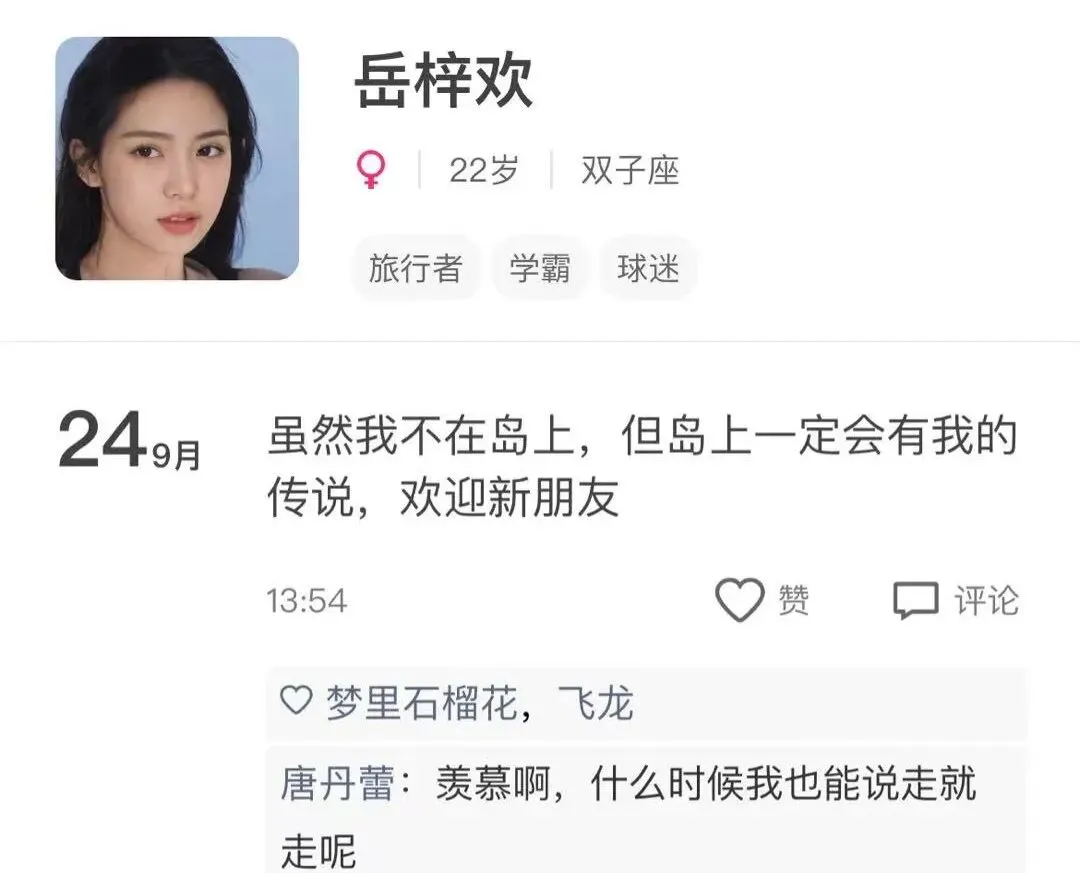Tap the heart icon to like the post

click(740, 599)
